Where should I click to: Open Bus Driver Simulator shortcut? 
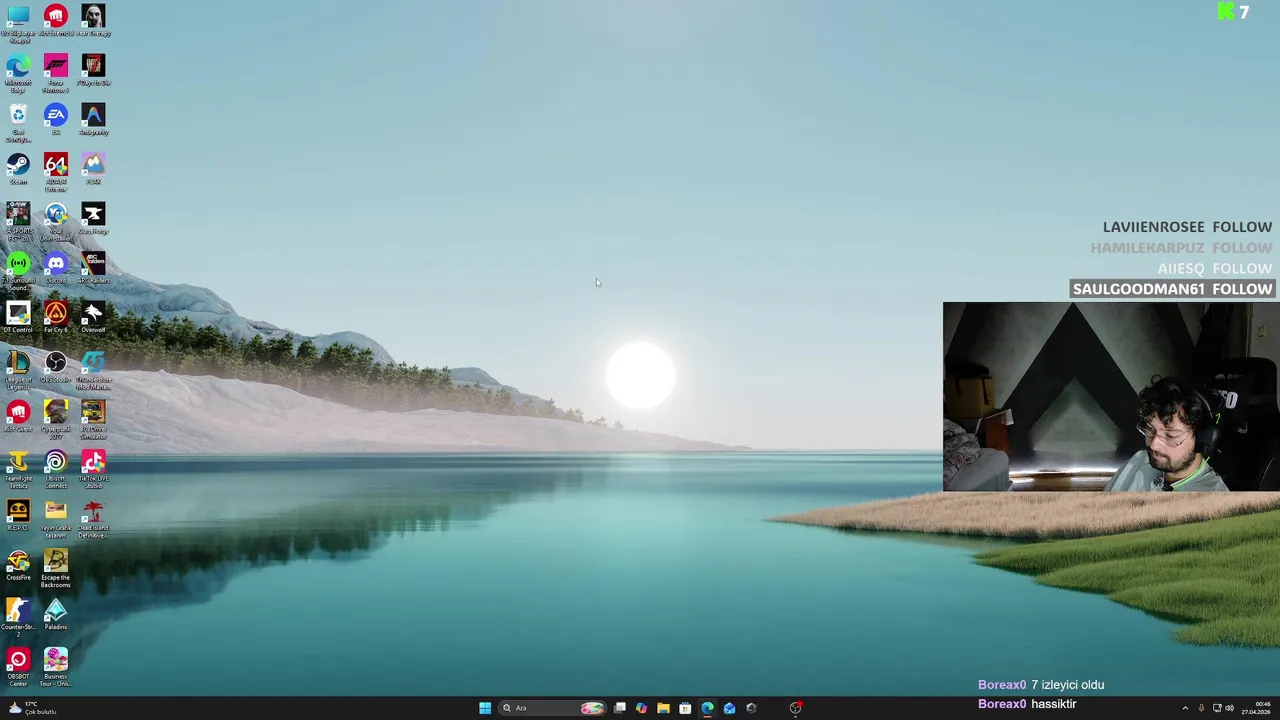tap(93, 420)
